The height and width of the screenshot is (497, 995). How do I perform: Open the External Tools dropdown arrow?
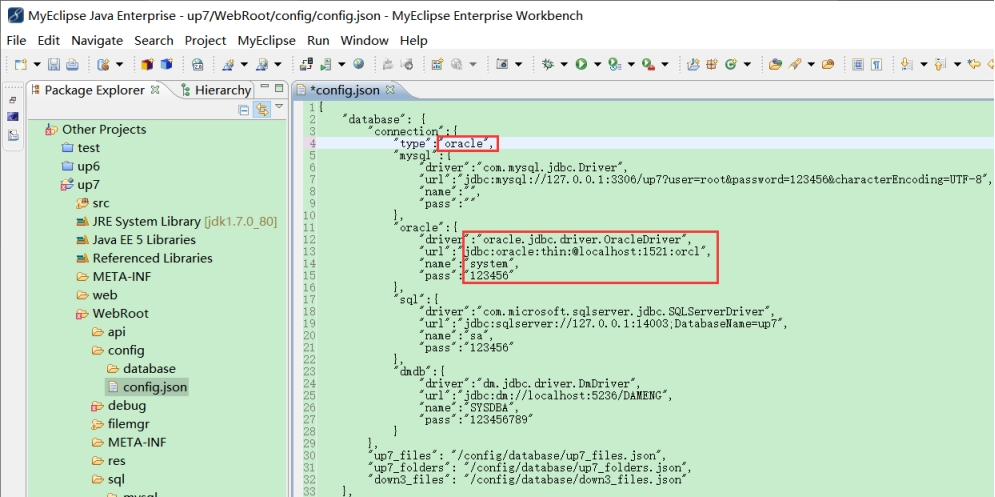[x=664, y=64]
